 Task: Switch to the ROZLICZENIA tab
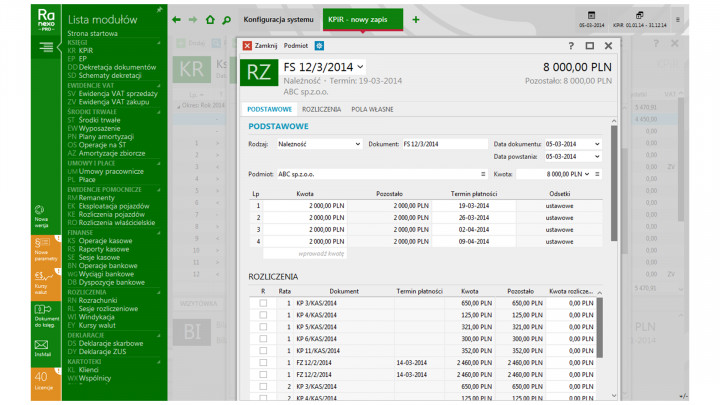click(321, 108)
